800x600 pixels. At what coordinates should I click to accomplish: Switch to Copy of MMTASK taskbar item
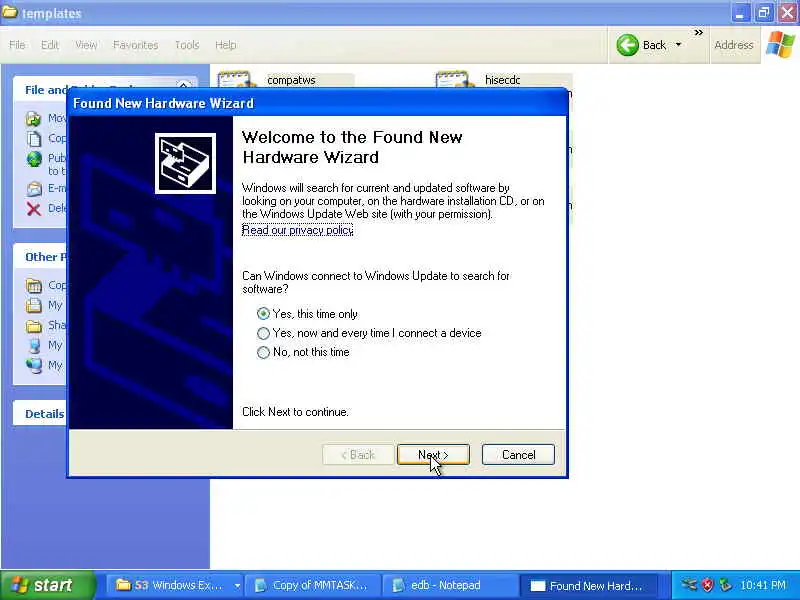(x=312, y=585)
